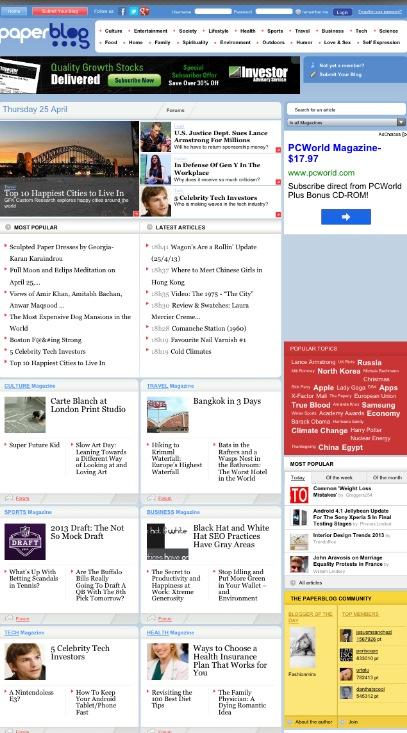Open the Twitter follow icon
Screen dimensions: 407x733
(134, 12)
